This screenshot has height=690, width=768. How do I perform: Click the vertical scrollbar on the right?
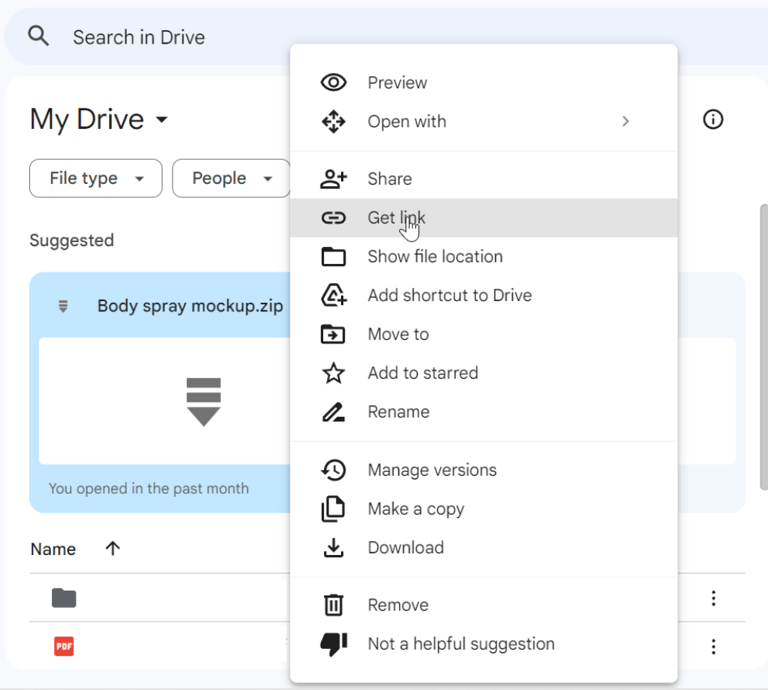click(x=764, y=347)
